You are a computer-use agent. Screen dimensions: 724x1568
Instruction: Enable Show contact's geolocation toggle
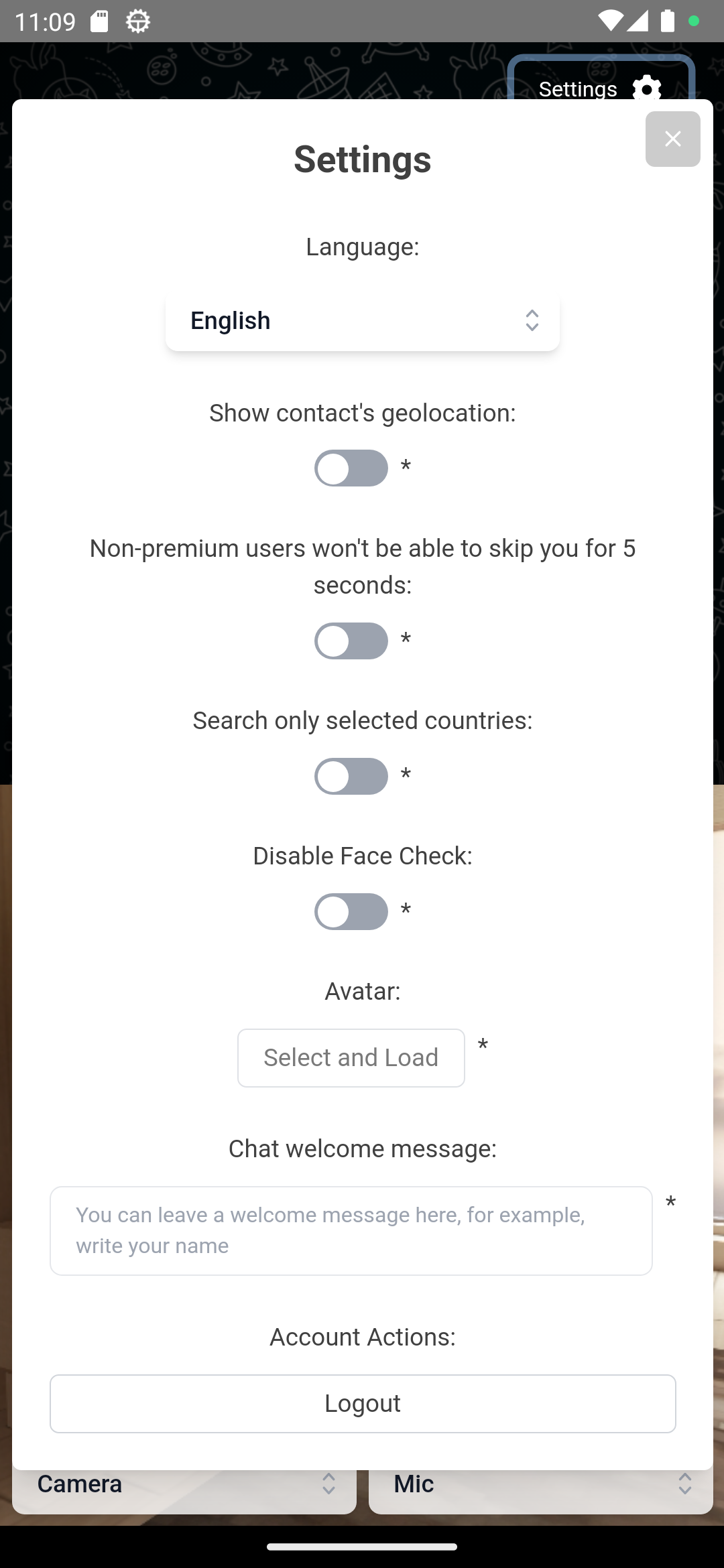[351, 468]
